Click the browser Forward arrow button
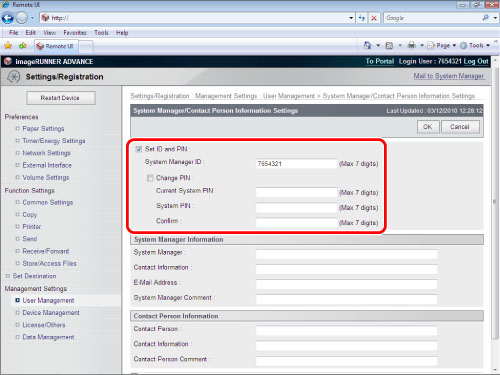500x375 pixels. pyautogui.click(x=22, y=18)
